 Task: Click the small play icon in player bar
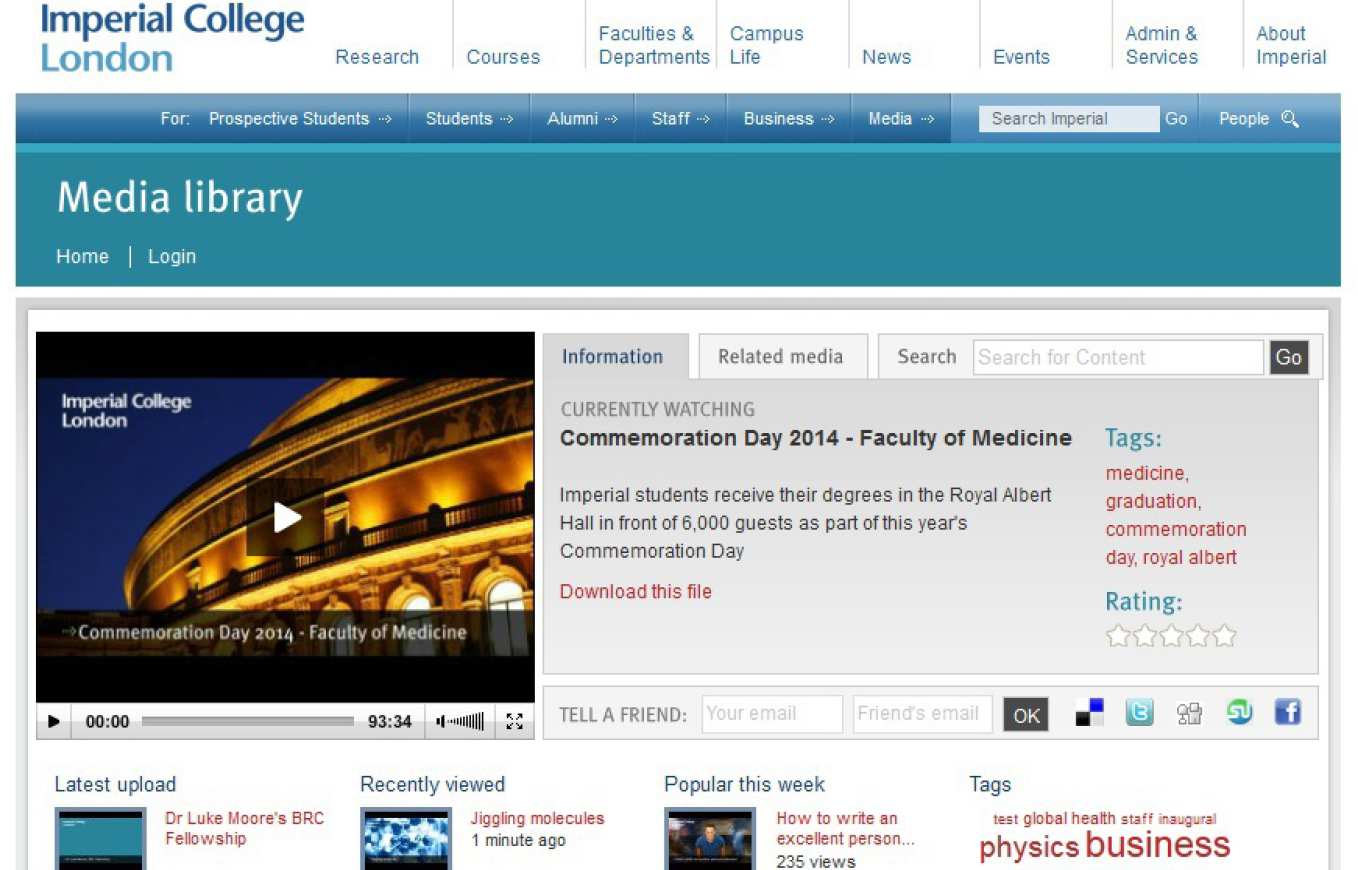(54, 721)
